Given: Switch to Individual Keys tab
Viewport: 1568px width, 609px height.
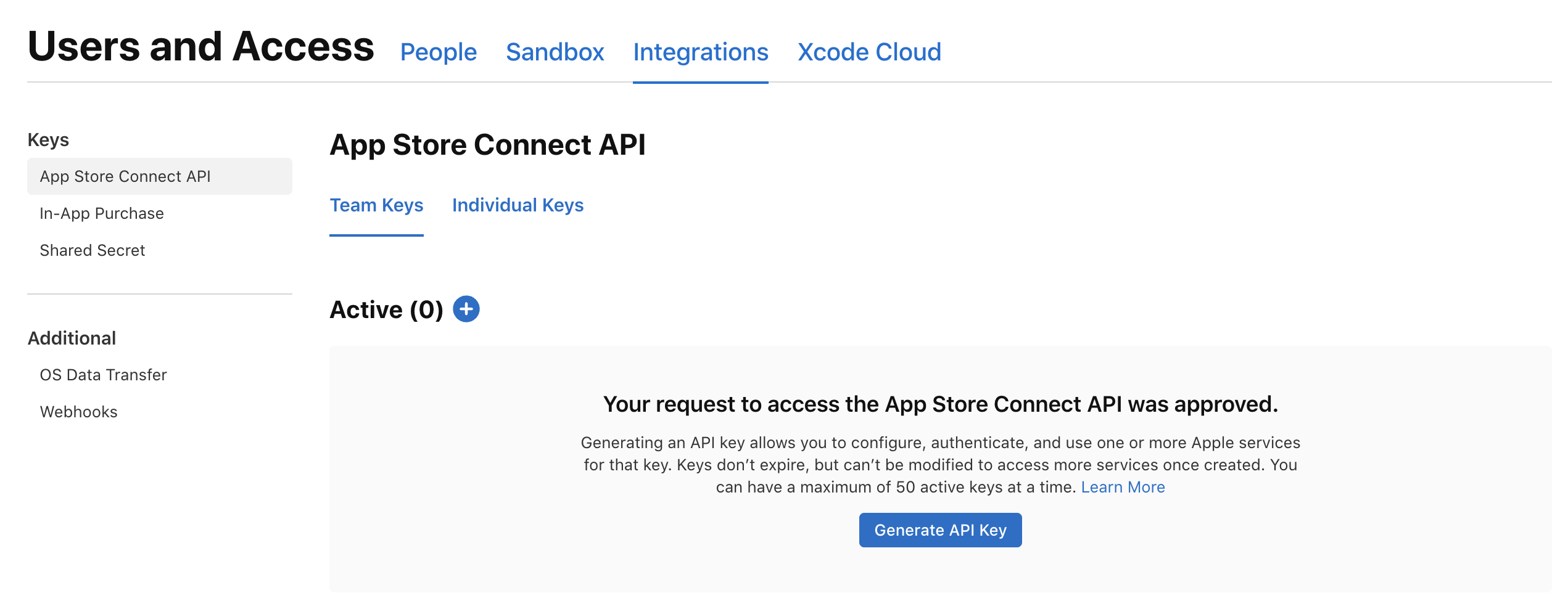Looking at the screenshot, I should tap(518, 205).
